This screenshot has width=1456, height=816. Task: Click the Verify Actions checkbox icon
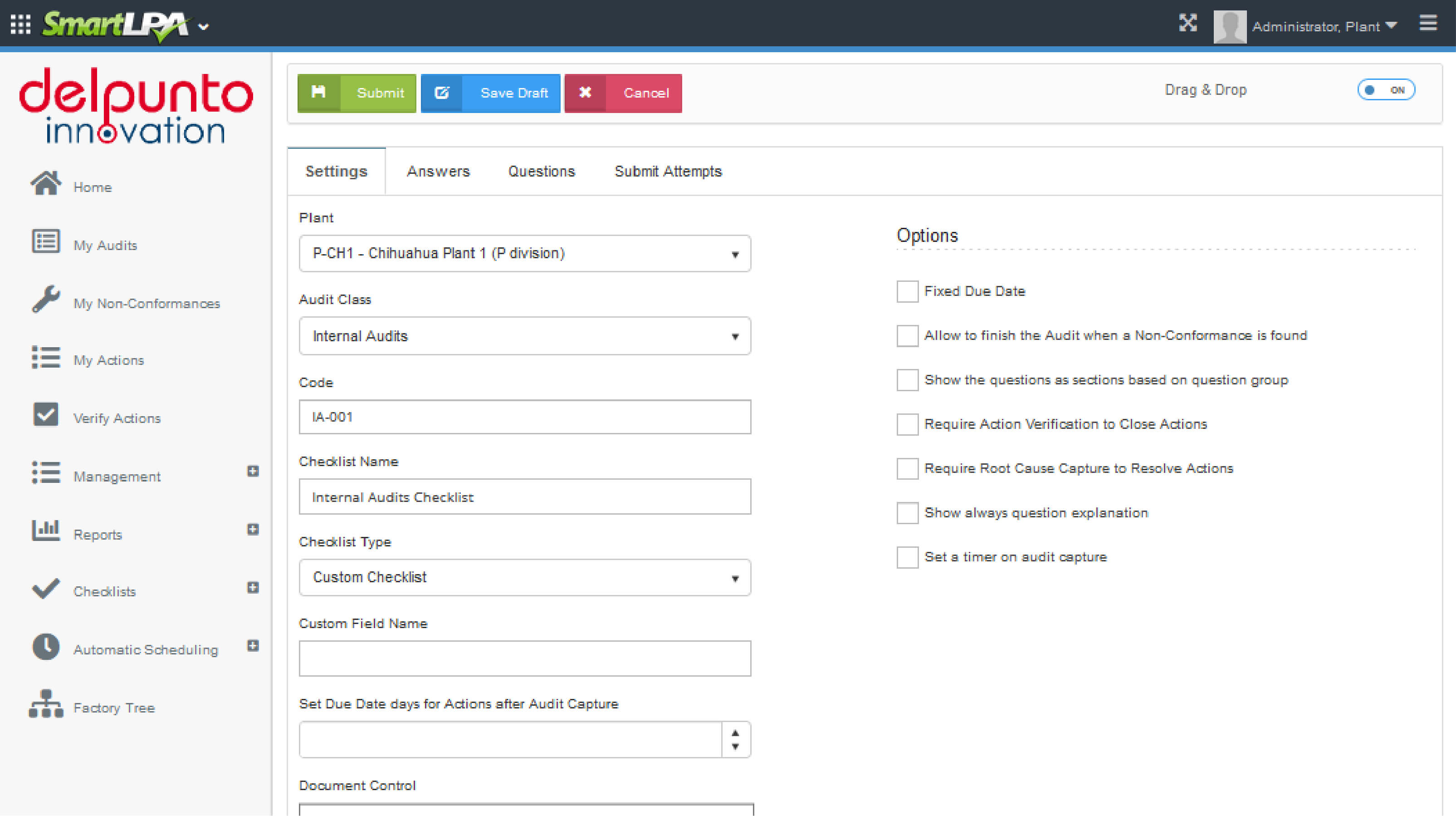point(46,414)
